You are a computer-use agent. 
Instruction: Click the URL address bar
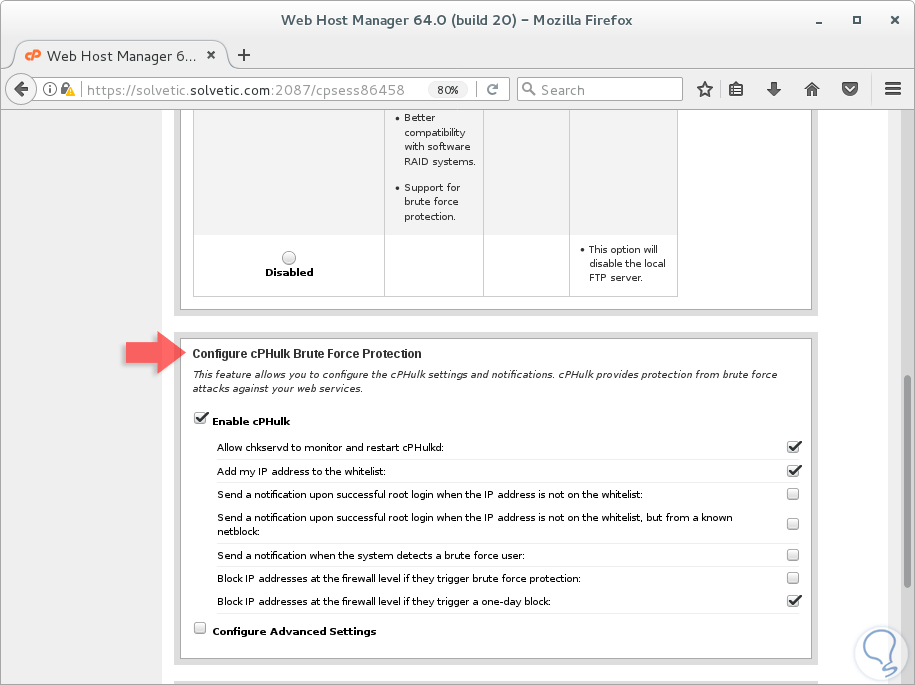(x=246, y=90)
